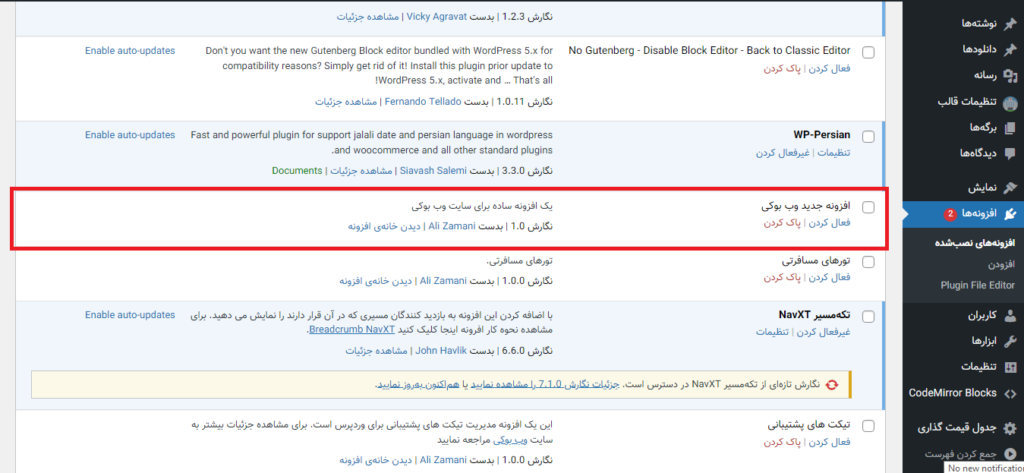Click the red badge 2 on افزونه‌ها

pos(950,214)
